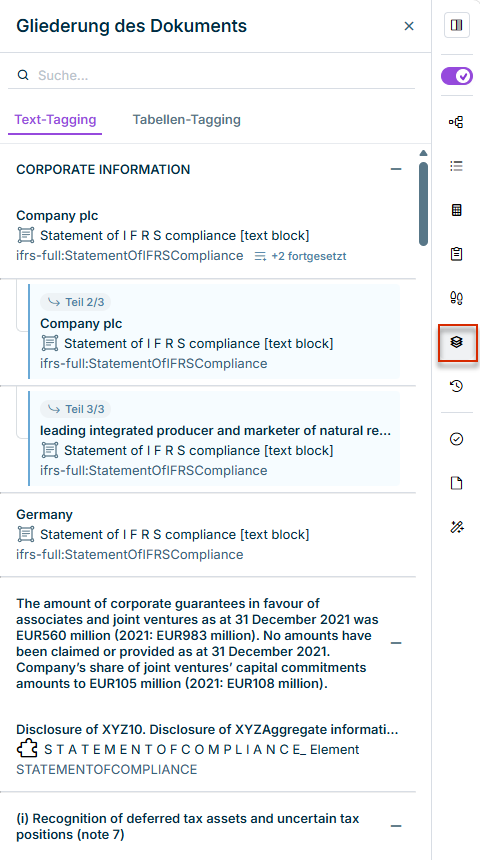The width and height of the screenshot is (480, 860).
Task: Click the checkmark circle validation icon
Action: [456, 439]
